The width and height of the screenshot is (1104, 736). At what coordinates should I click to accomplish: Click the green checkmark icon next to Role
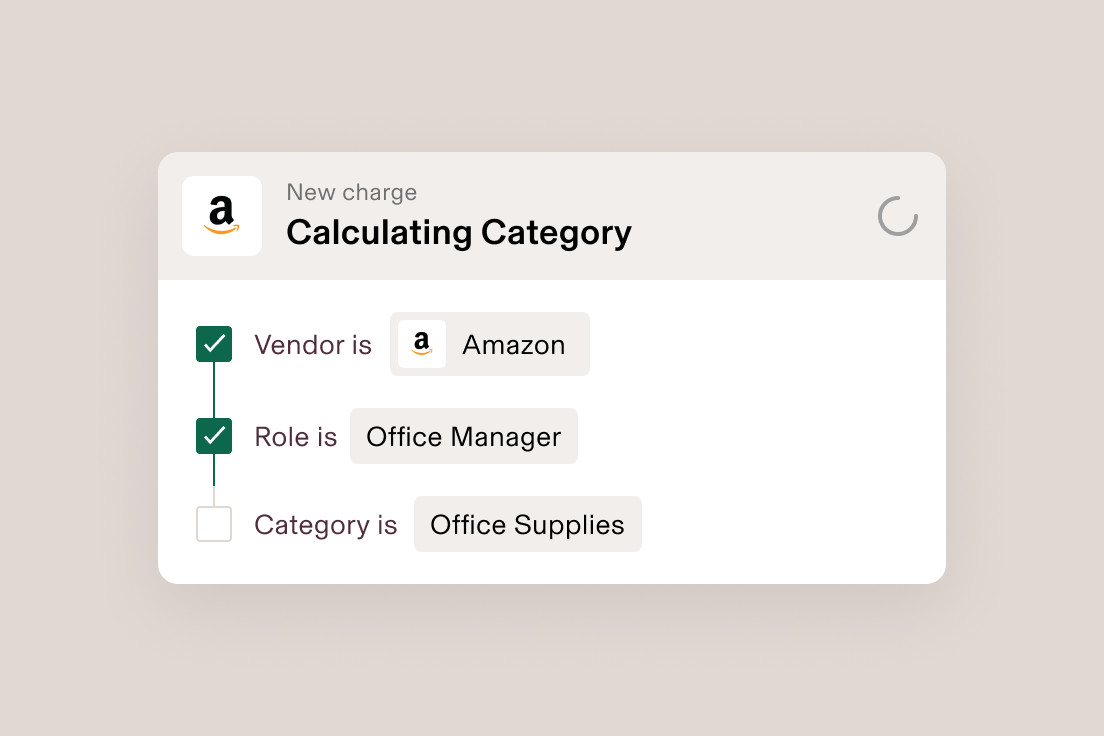tap(214, 436)
